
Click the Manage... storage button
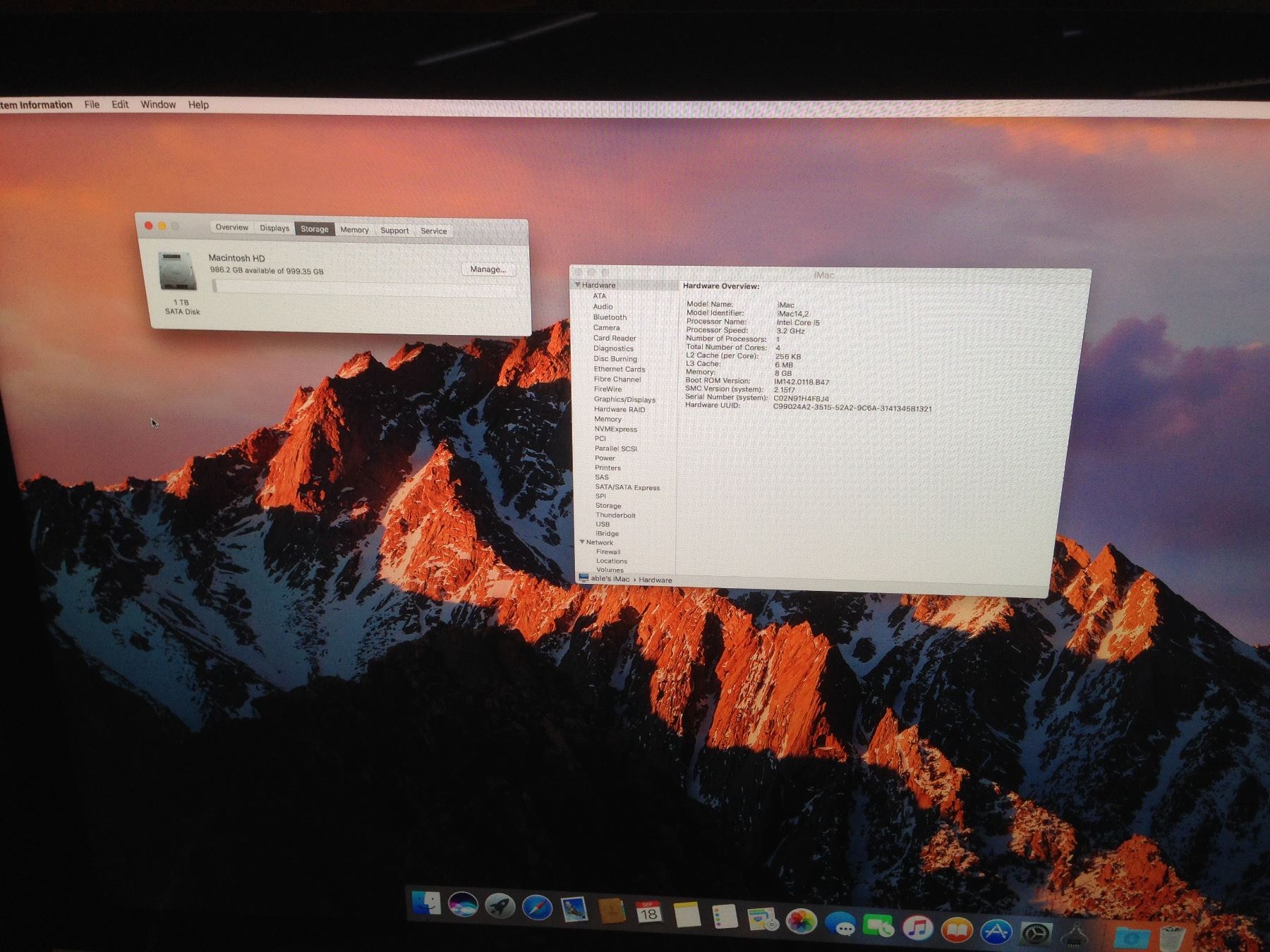click(488, 269)
